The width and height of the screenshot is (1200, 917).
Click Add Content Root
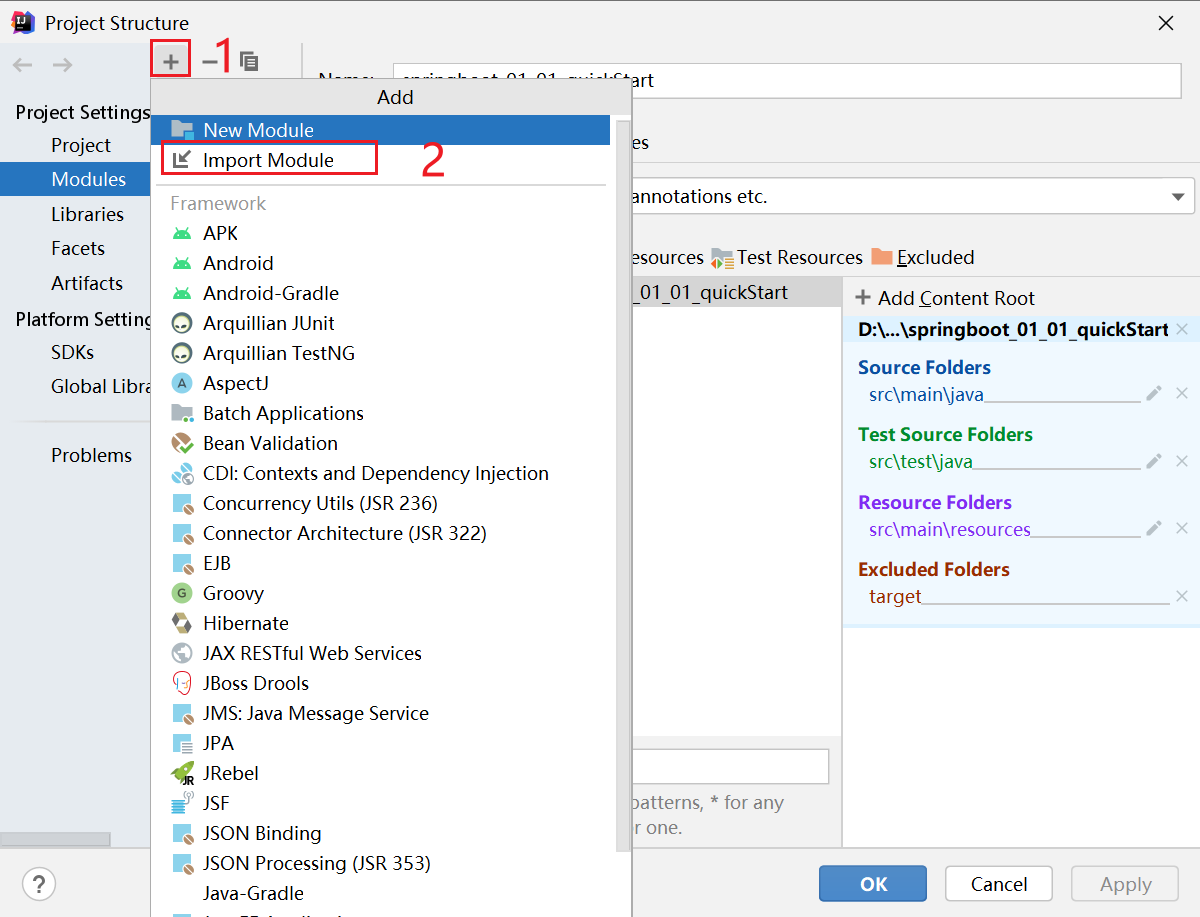945,298
